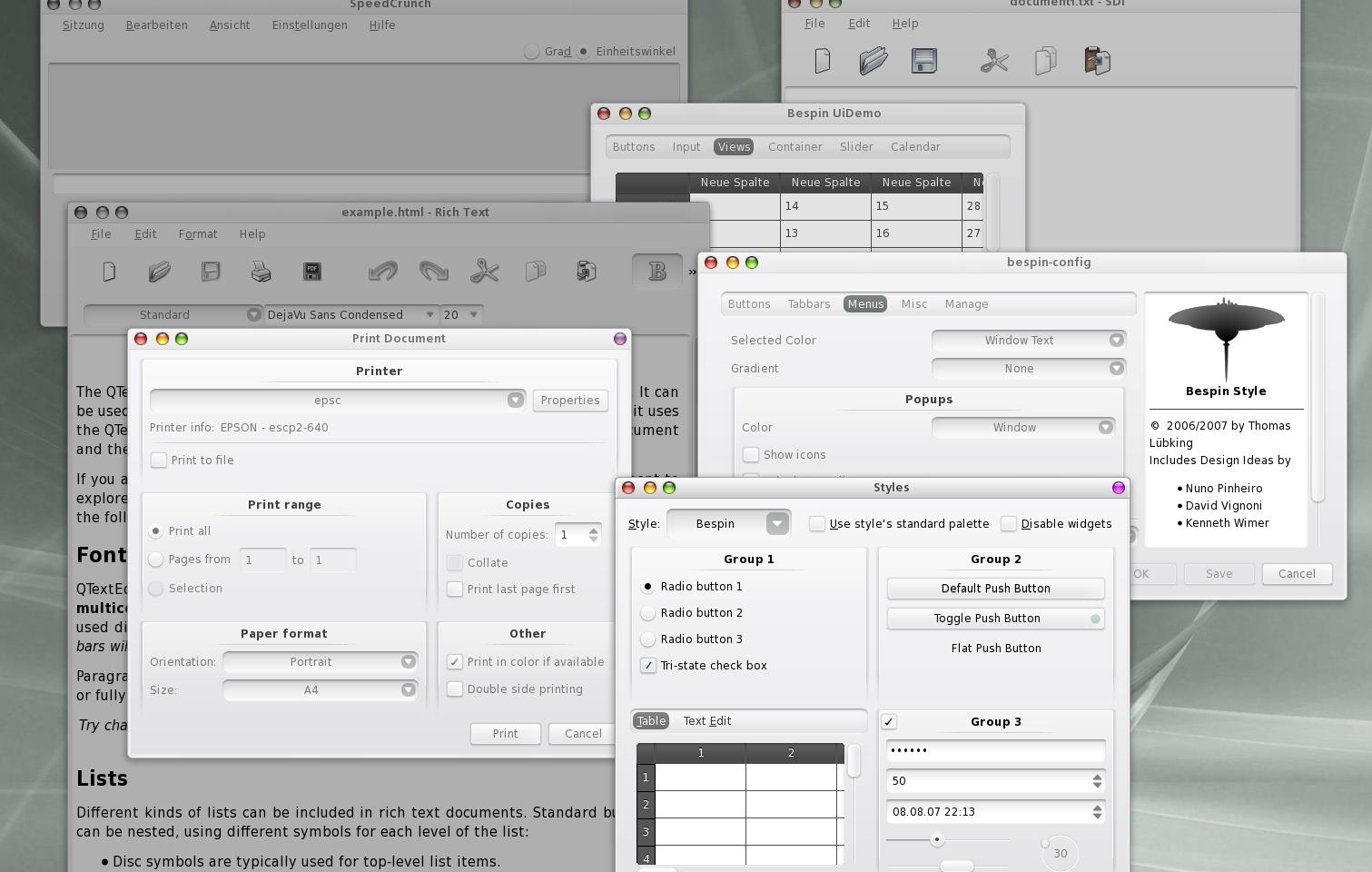1372x872 pixels.
Task: Click the Default Push Button
Action: point(995,589)
